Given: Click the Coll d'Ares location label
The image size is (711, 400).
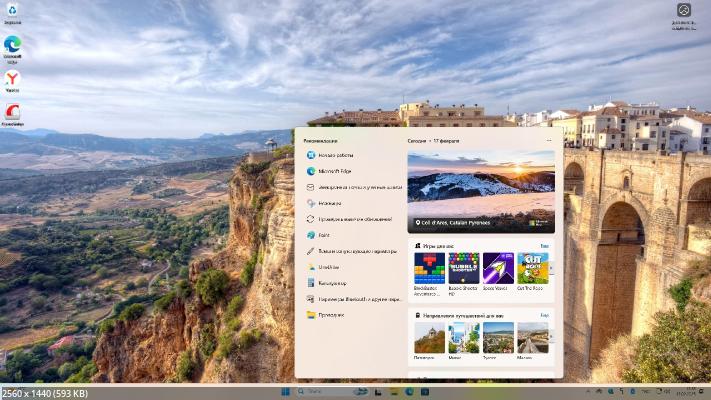Looking at the screenshot, I should click(453, 223).
